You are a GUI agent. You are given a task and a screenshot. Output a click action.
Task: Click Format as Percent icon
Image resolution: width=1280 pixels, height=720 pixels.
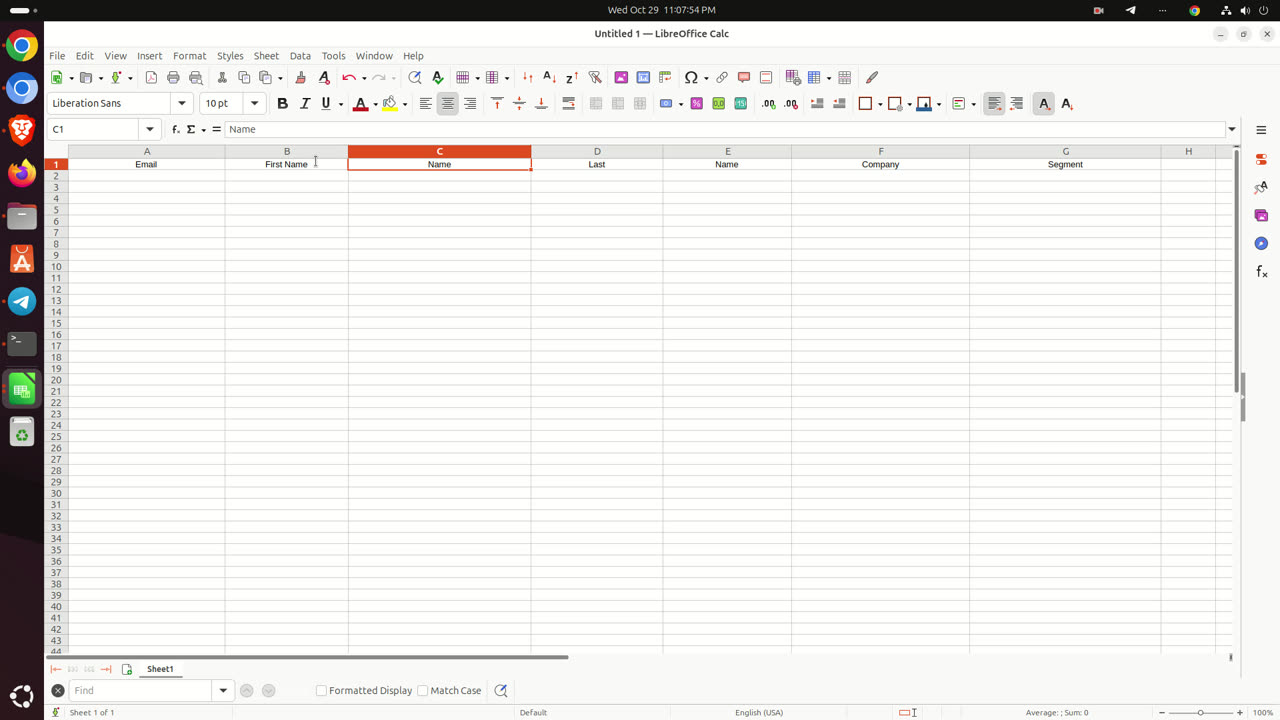[696, 103]
